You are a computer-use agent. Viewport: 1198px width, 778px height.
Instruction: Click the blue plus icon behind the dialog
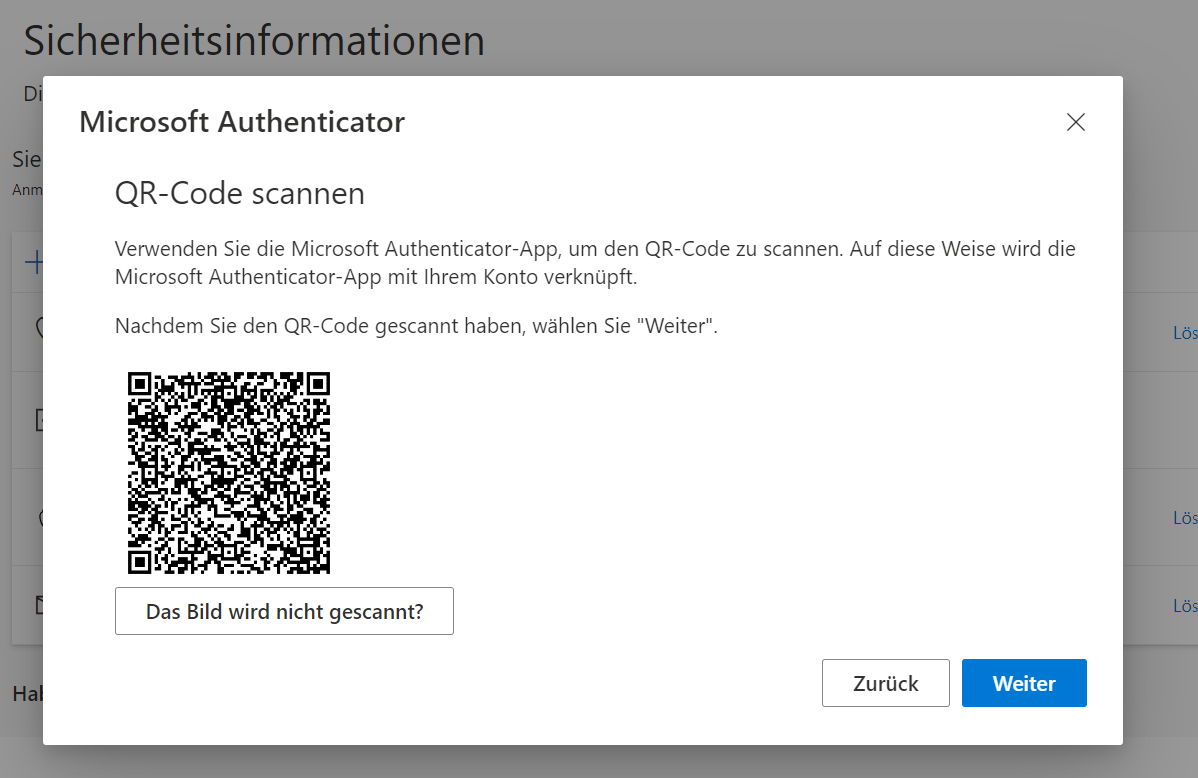34,263
